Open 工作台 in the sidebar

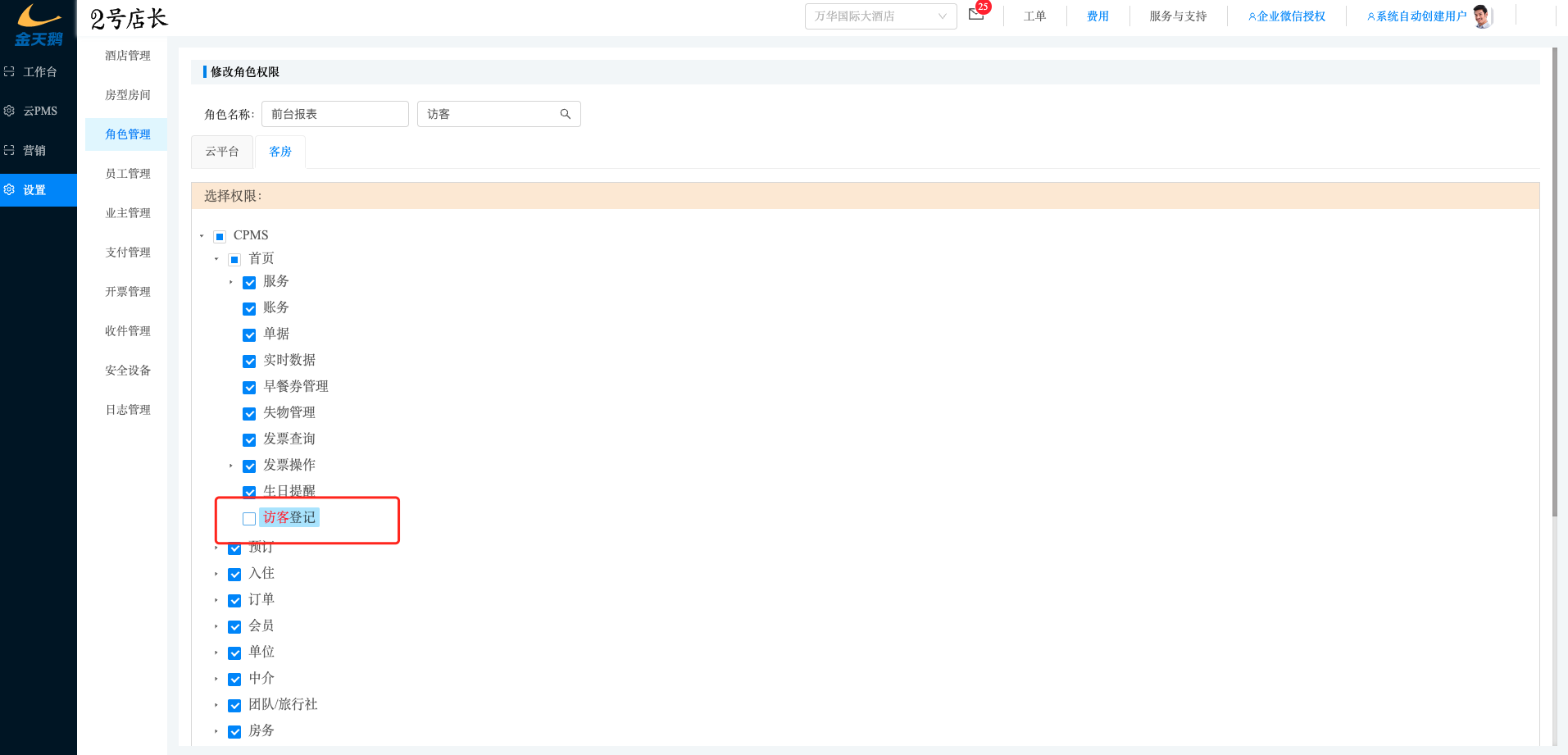pos(39,72)
